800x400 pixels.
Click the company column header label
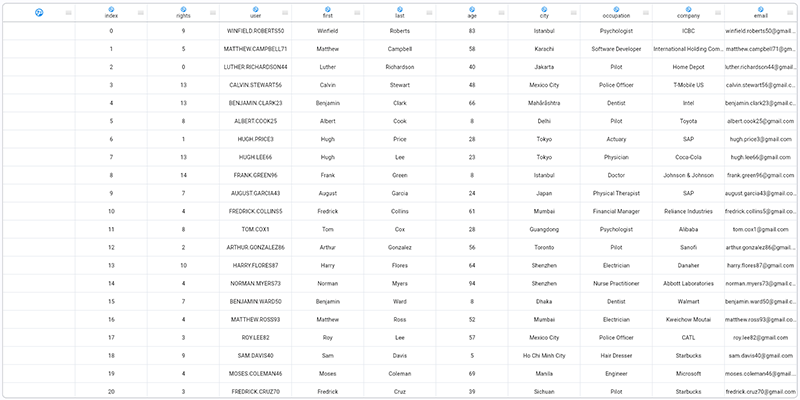[x=688, y=17]
